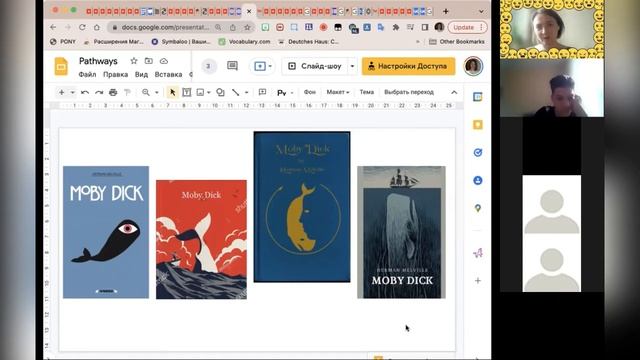The width and height of the screenshot is (640, 360).
Task: Click the Фон background button
Action: [310, 92]
